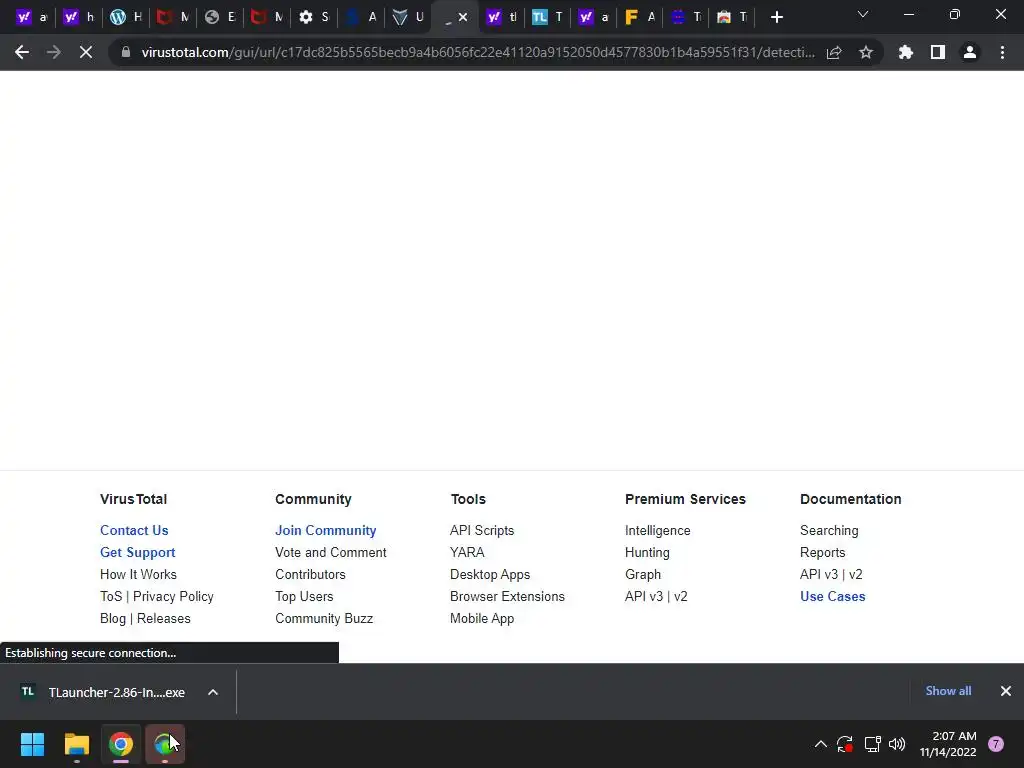The height and width of the screenshot is (768, 1024).
Task: Switch to the TL TLauncher tab
Action: (x=547, y=18)
